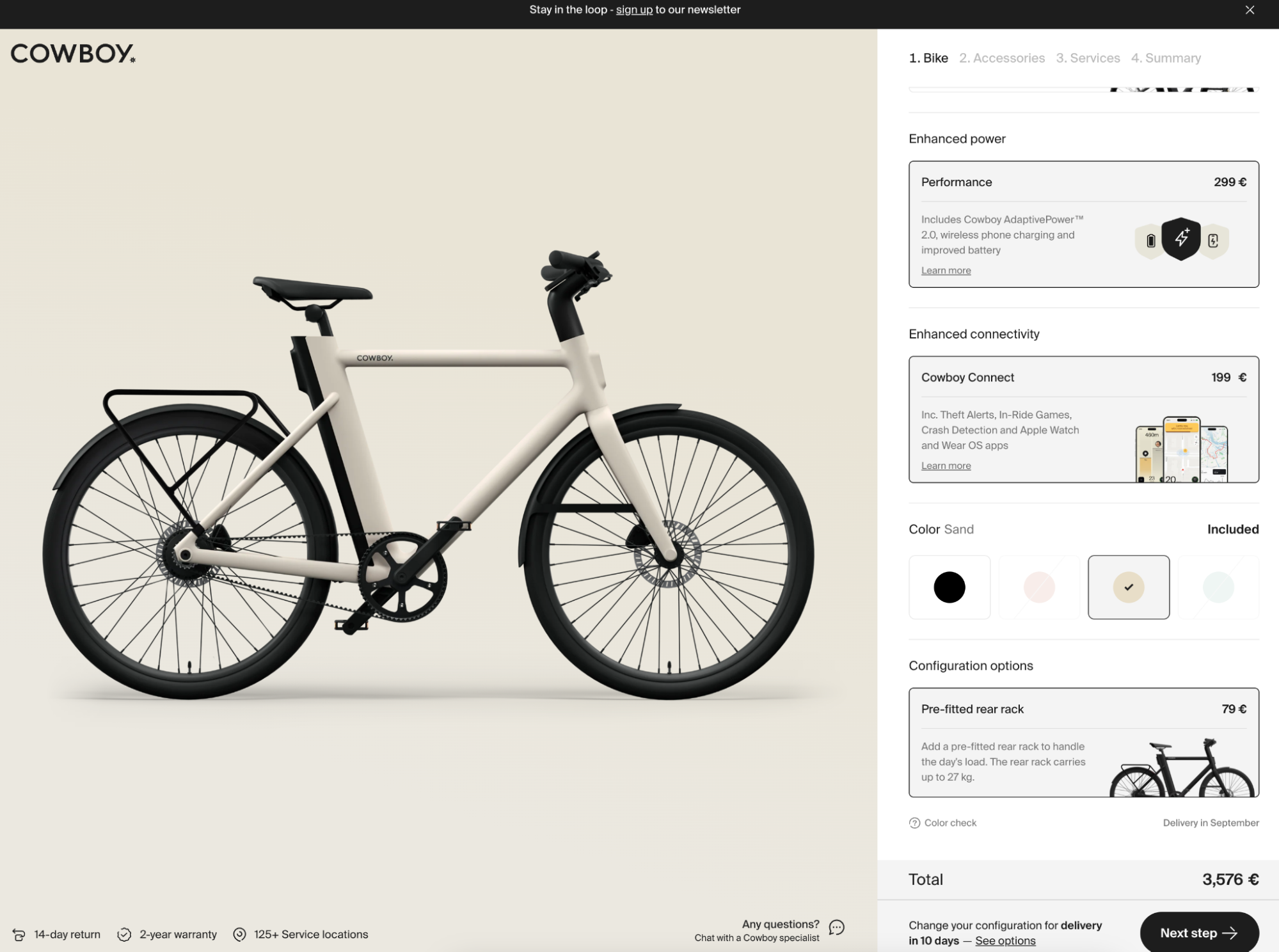Image resolution: width=1279 pixels, height=952 pixels.
Task: Open chat with a Cowboy specialist icon
Action: 836,928
